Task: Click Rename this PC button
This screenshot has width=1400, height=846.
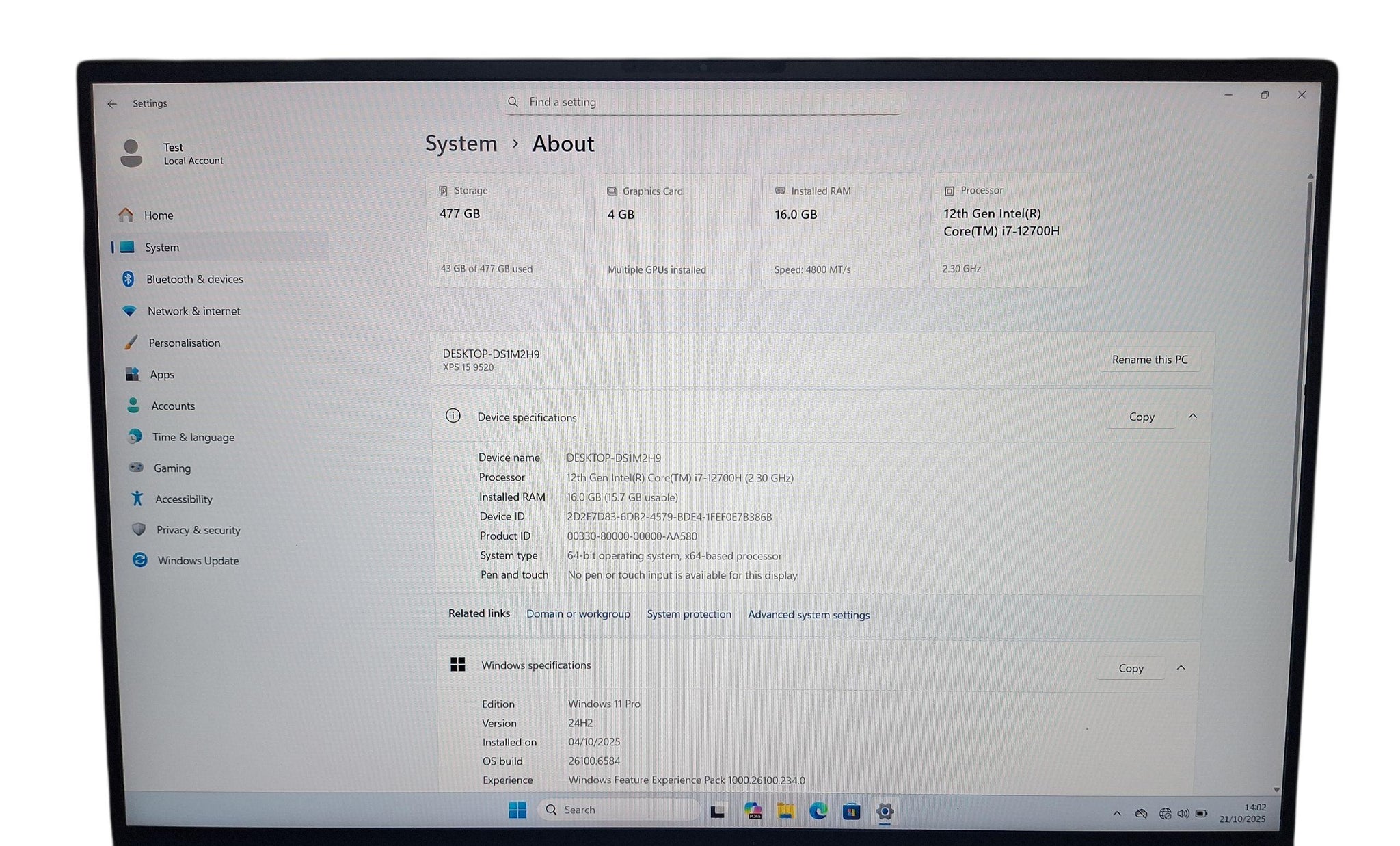Action: pyautogui.click(x=1149, y=360)
